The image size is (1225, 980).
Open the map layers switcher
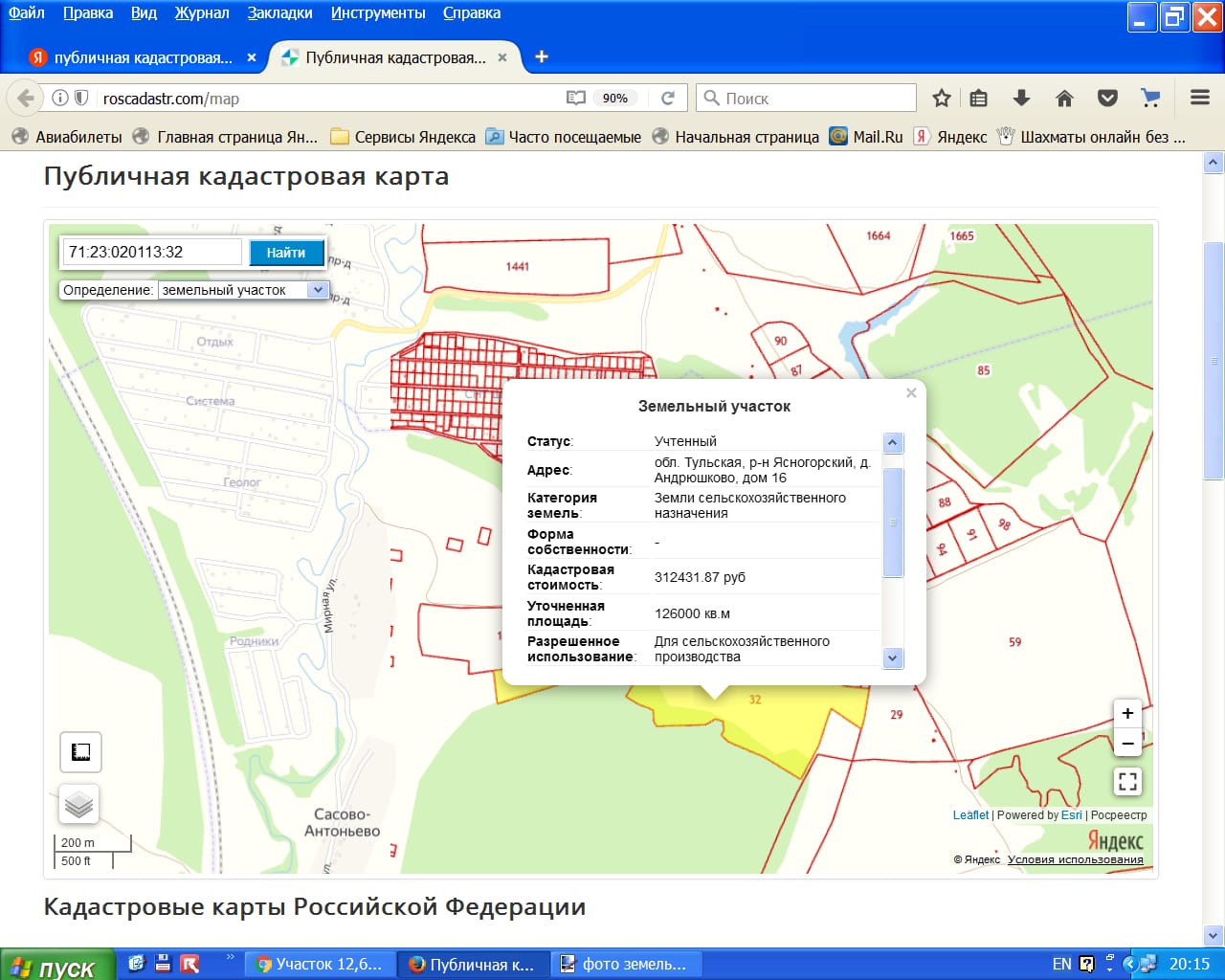(x=79, y=804)
